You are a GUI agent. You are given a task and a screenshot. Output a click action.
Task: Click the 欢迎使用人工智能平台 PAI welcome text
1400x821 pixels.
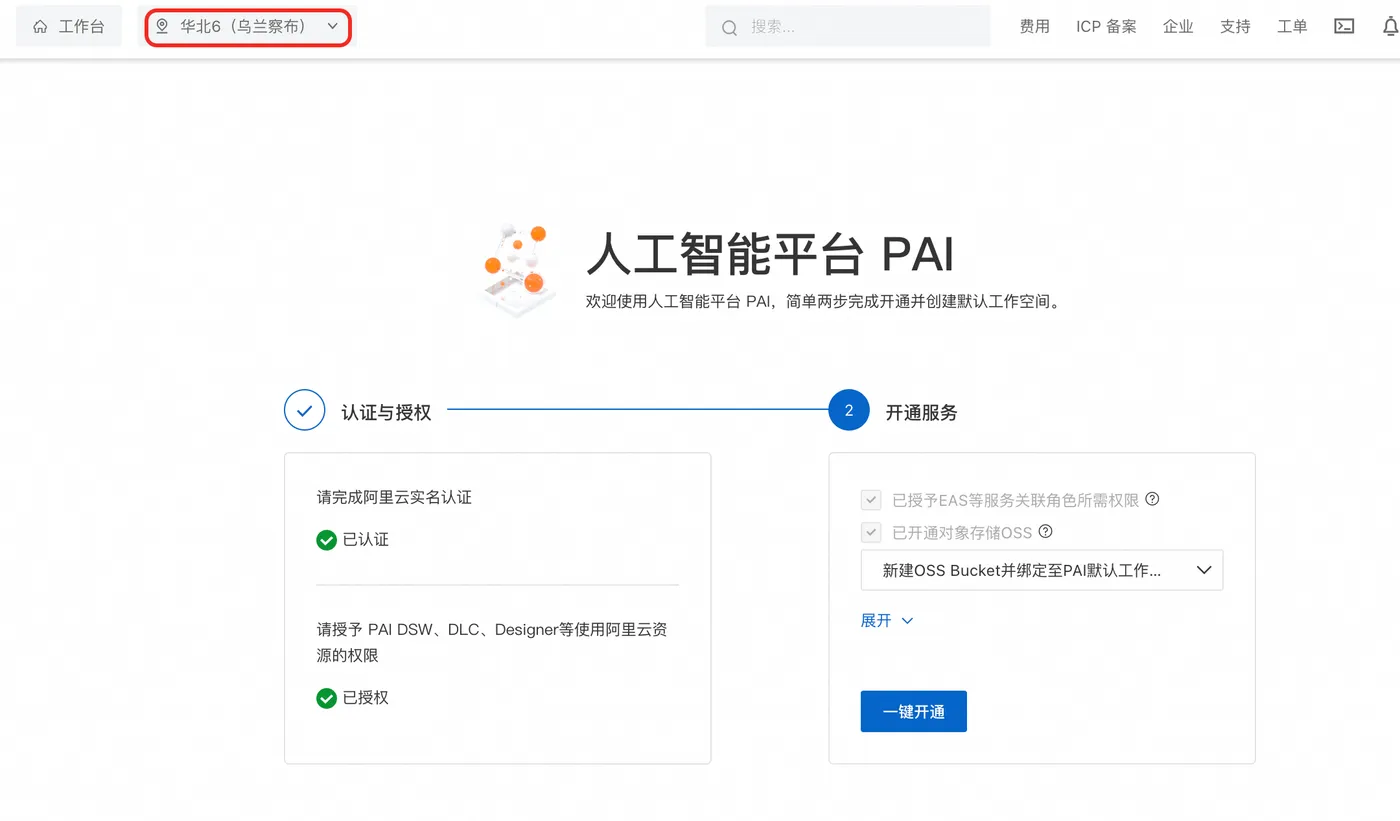coord(822,302)
